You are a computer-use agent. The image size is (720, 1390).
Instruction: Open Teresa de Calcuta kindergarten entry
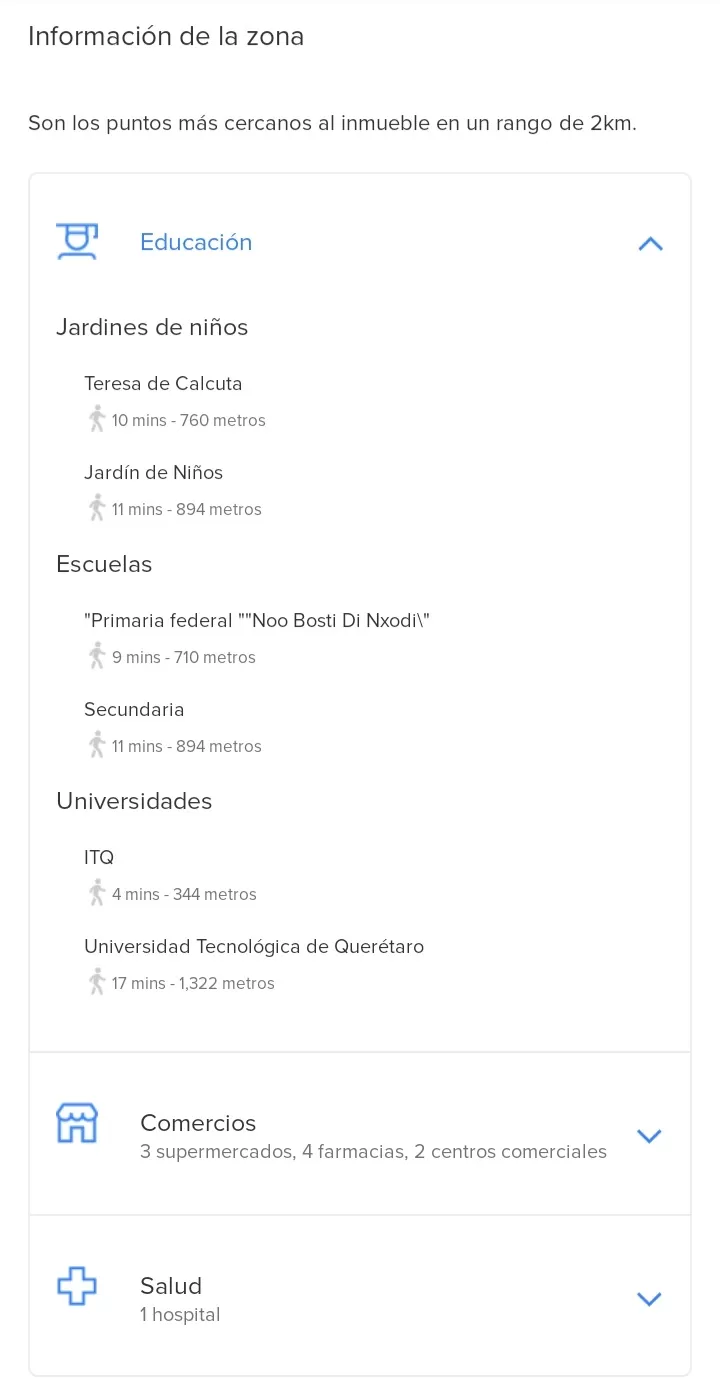click(163, 384)
